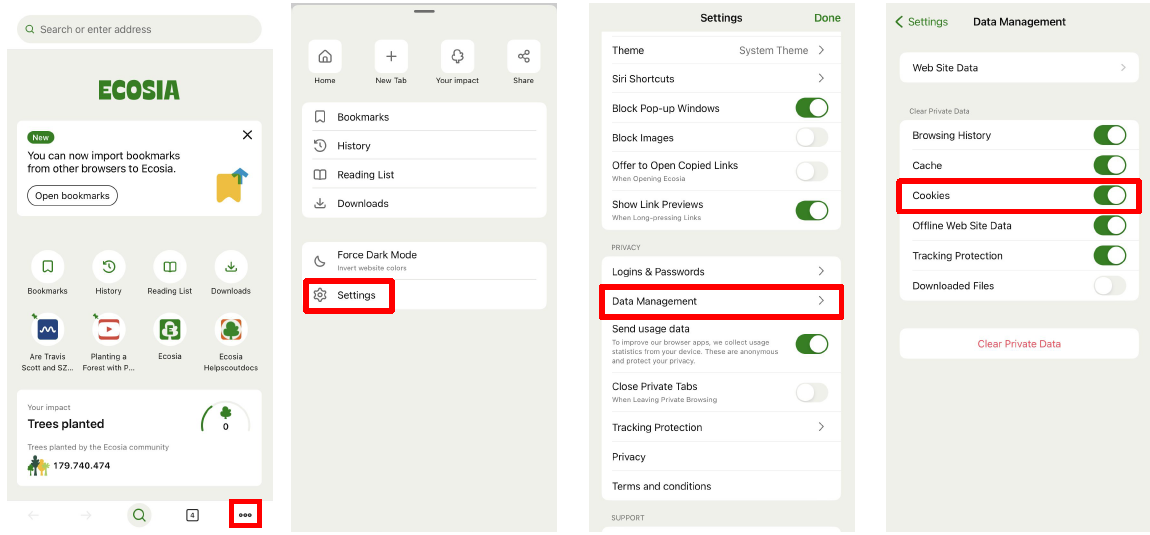Toggle Close Private Tabs switch
This screenshot has height=535, width=1150.
[812, 393]
